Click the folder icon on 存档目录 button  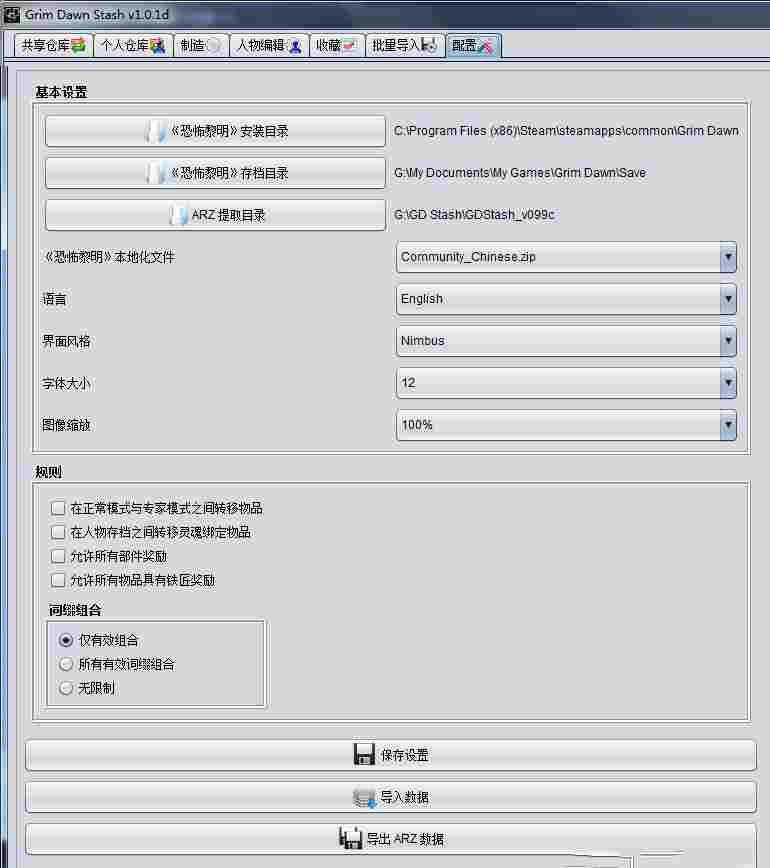[x=156, y=173]
